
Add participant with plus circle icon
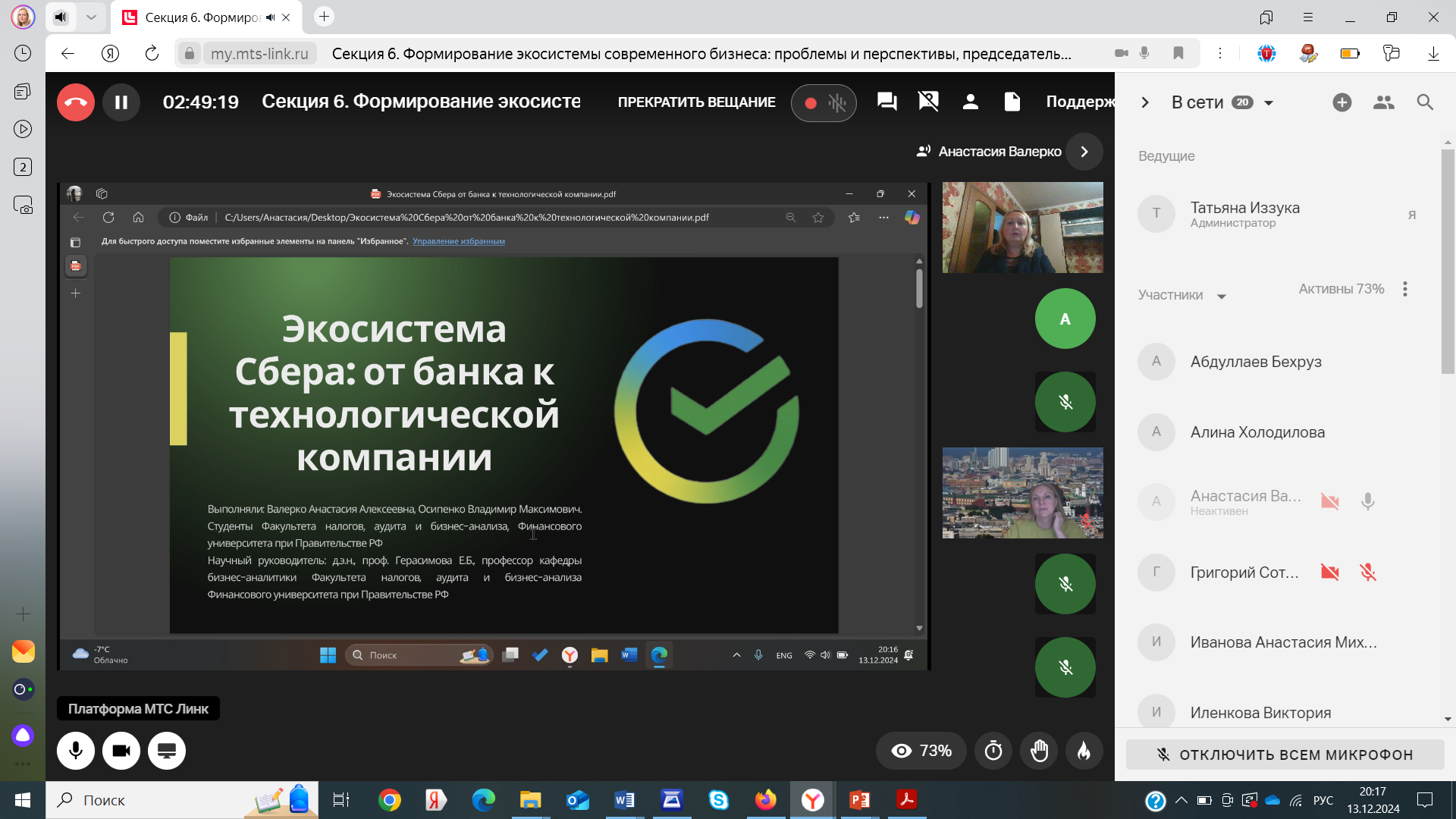(x=1341, y=102)
